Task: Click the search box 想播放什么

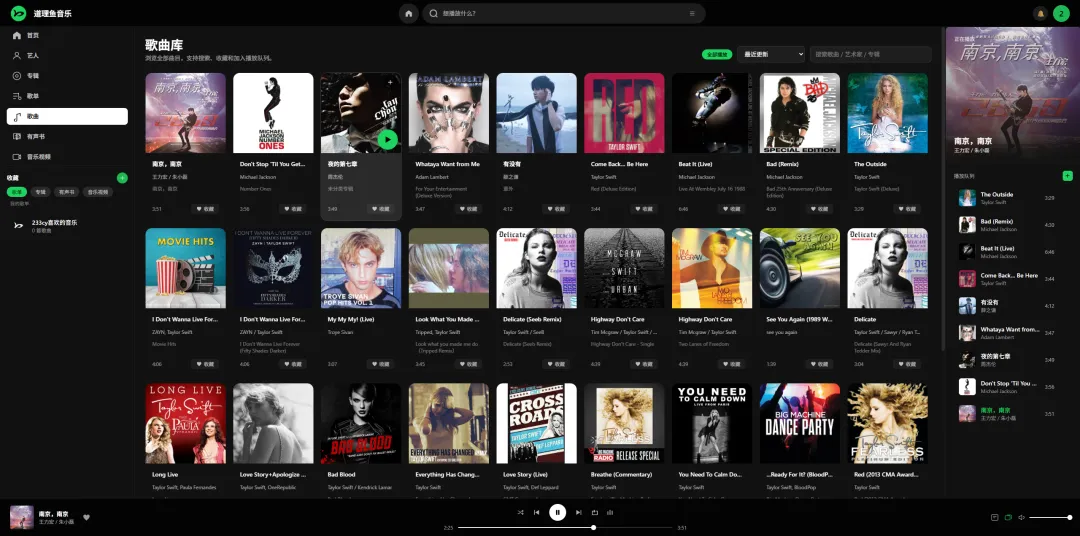Action: [x=563, y=13]
